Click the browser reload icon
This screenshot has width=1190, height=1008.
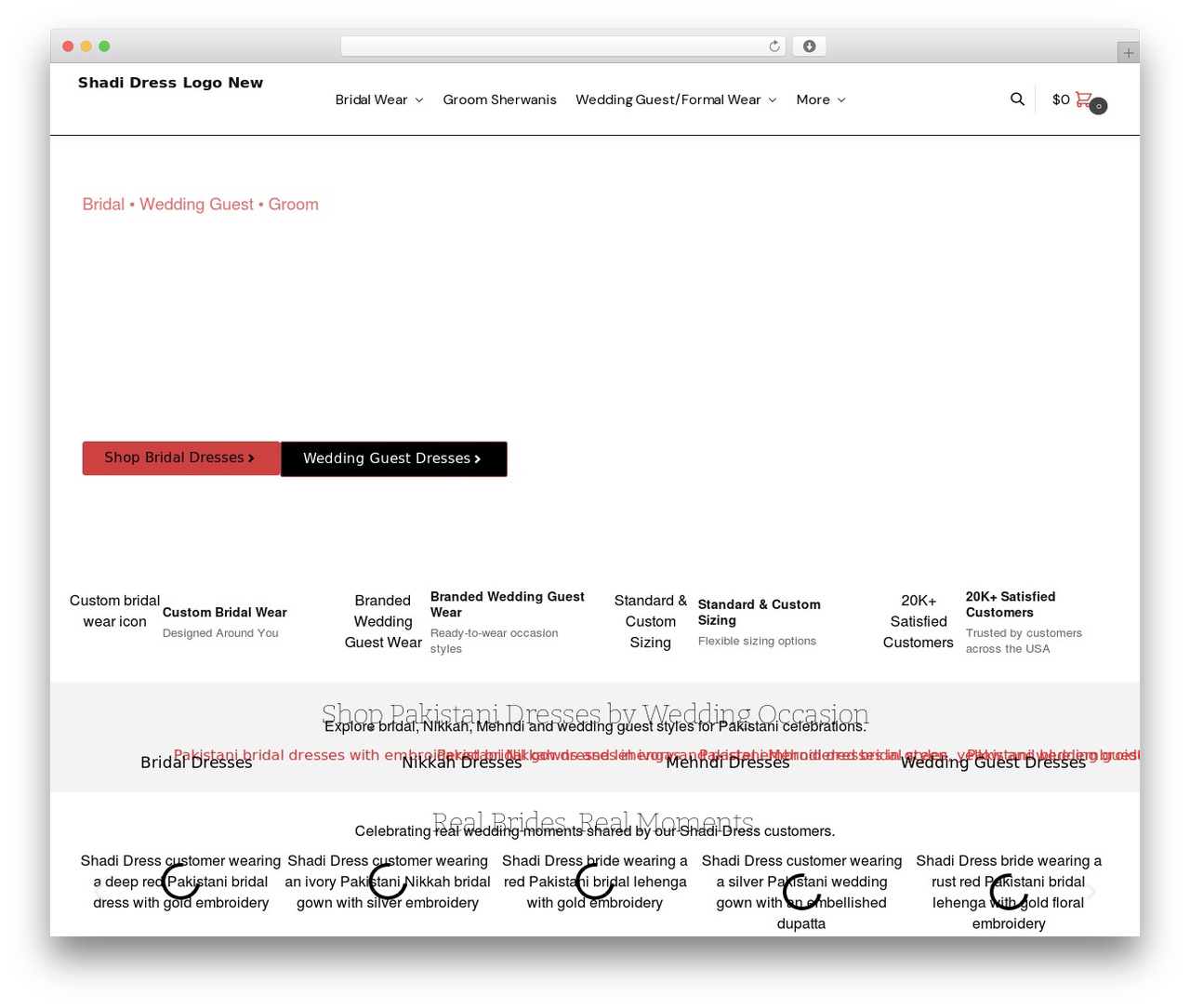774,46
